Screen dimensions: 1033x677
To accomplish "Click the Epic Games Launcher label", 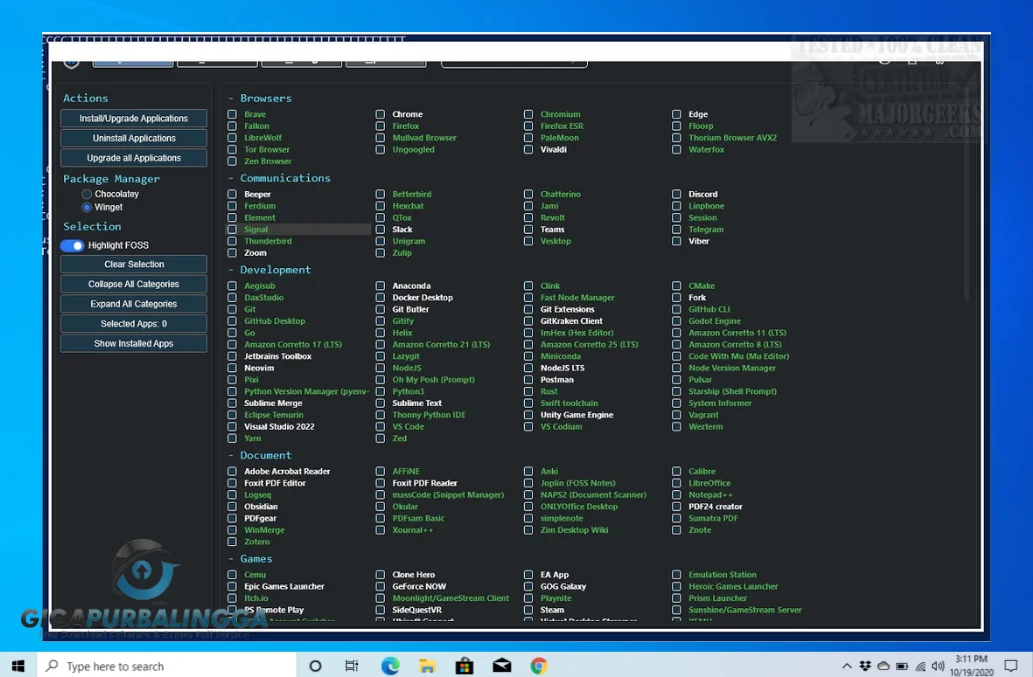I will point(285,586).
